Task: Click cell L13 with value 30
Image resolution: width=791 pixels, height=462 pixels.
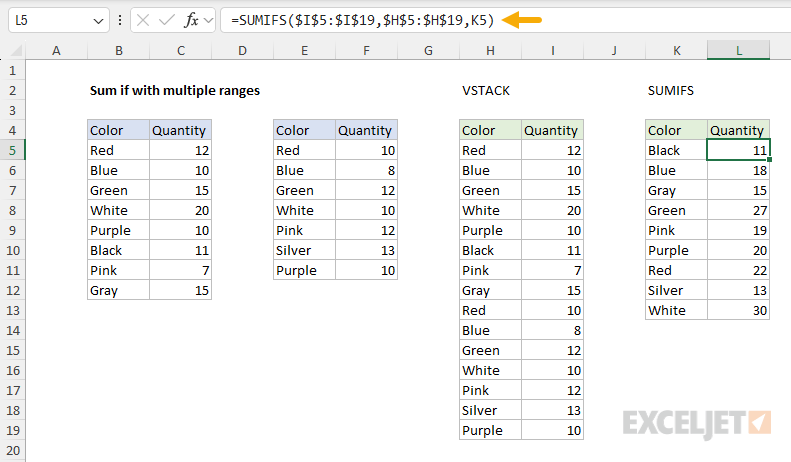Action: [739, 310]
